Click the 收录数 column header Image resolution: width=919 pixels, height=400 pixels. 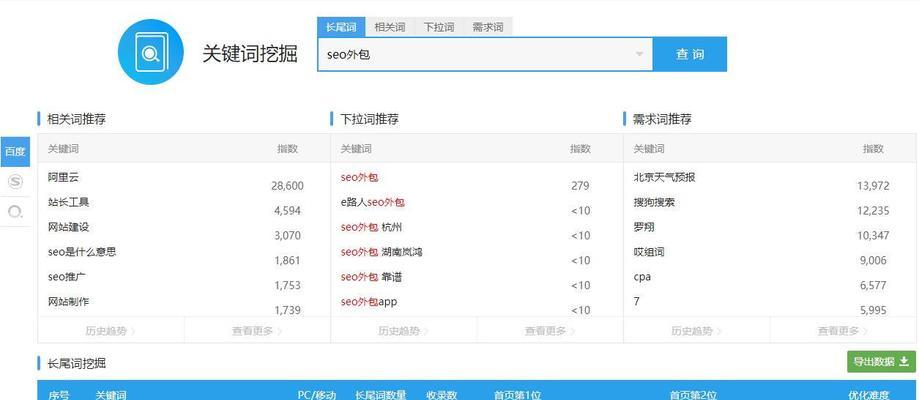pyautogui.click(x=441, y=395)
